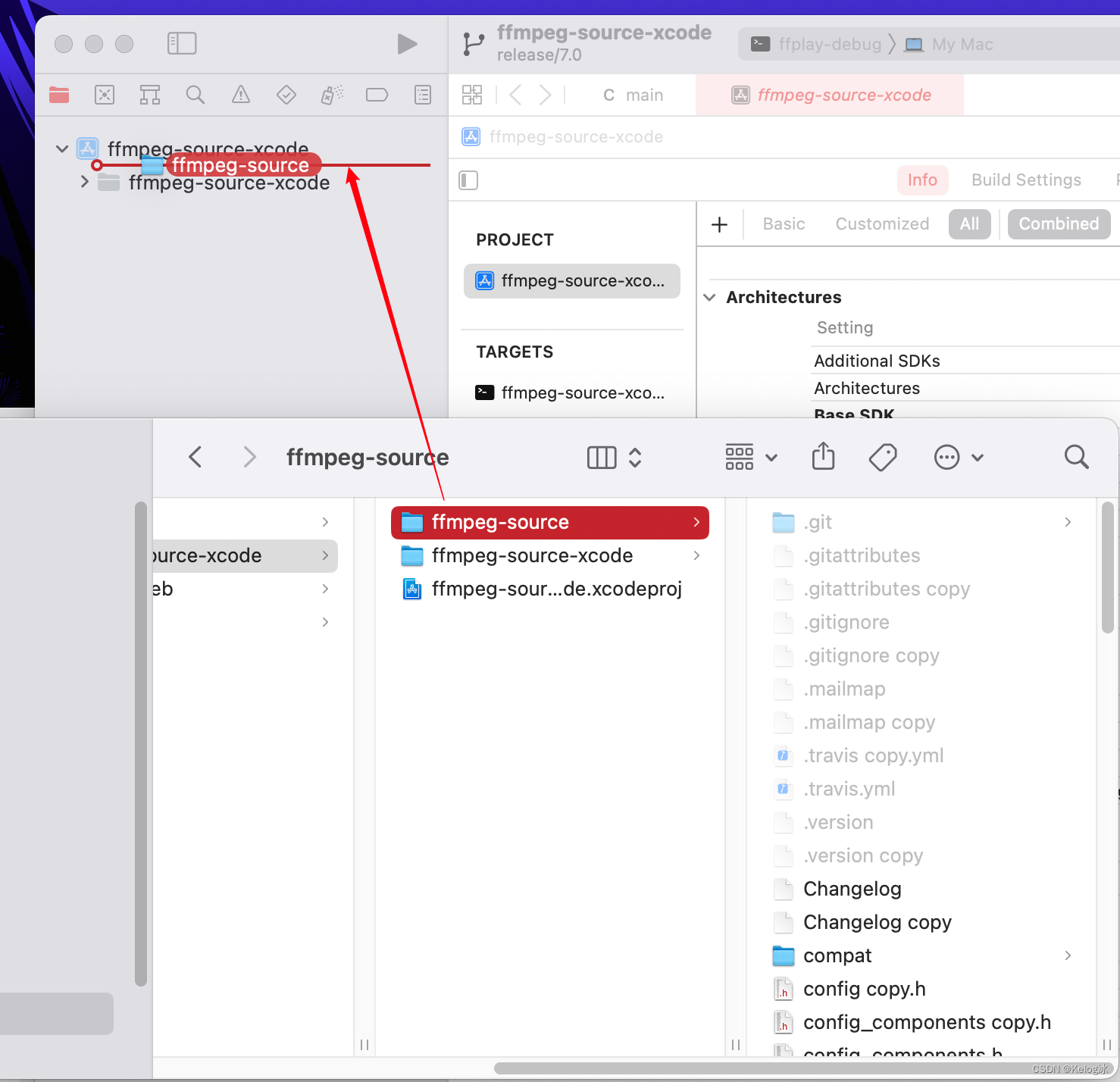Image resolution: width=1120 pixels, height=1082 pixels.
Task: Open the related items grid icon
Action: [472, 95]
